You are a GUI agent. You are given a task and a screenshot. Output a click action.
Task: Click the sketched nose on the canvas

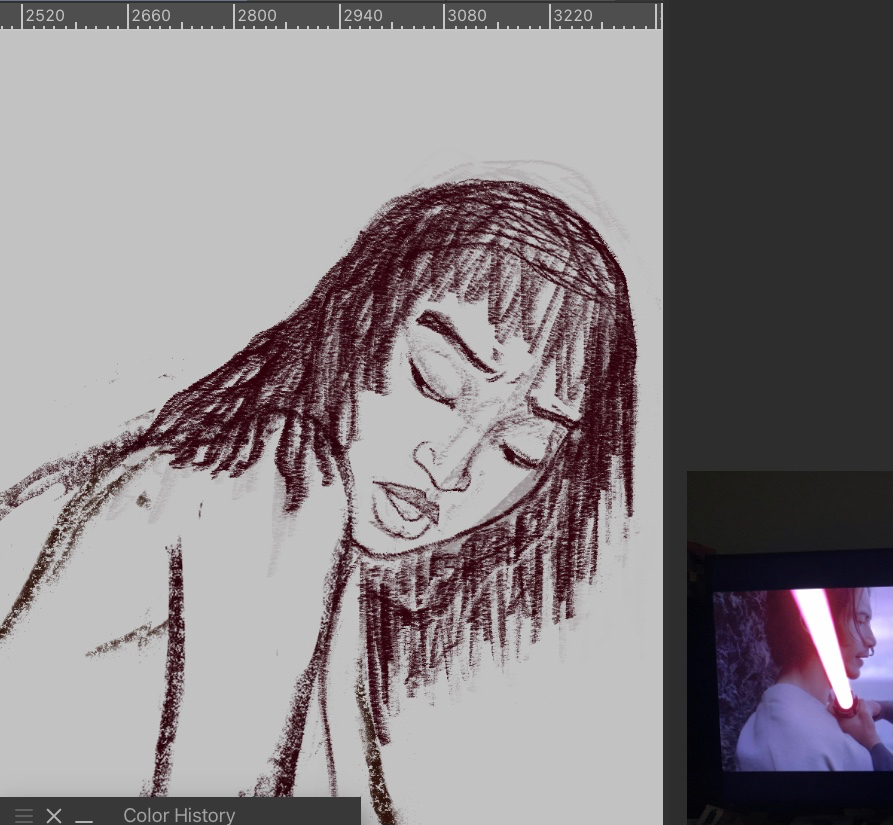tap(437, 463)
